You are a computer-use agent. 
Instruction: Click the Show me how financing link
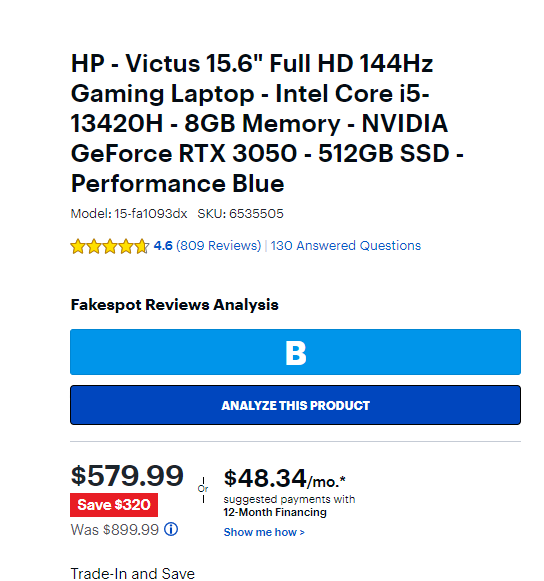(x=264, y=532)
